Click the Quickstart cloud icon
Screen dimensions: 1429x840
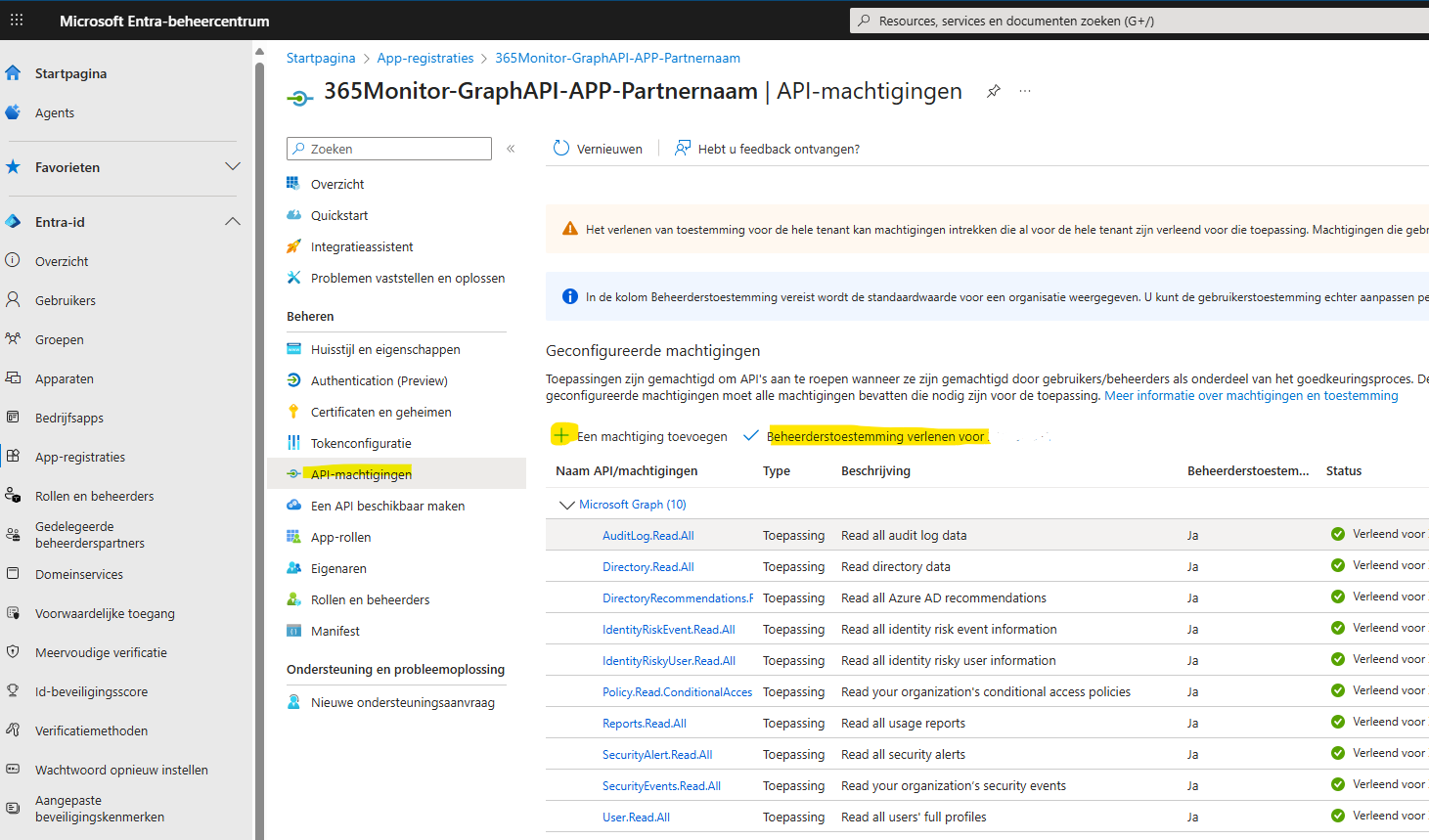point(293,214)
